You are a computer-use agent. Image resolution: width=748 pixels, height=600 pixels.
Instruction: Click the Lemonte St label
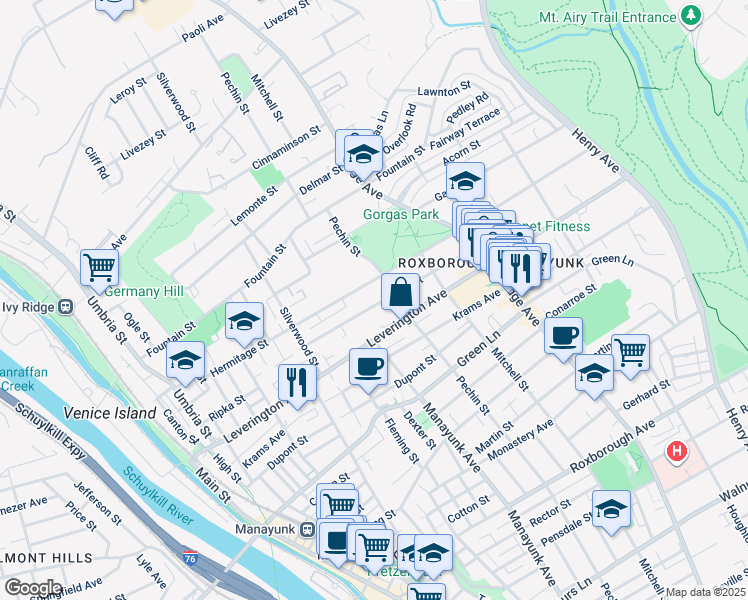[254, 206]
